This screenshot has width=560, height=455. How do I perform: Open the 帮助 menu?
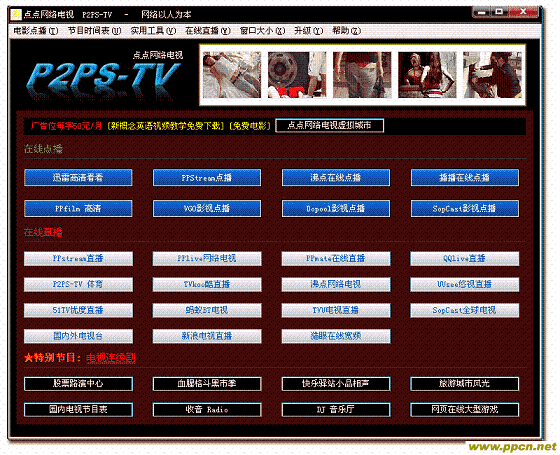click(x=346, y=31)
